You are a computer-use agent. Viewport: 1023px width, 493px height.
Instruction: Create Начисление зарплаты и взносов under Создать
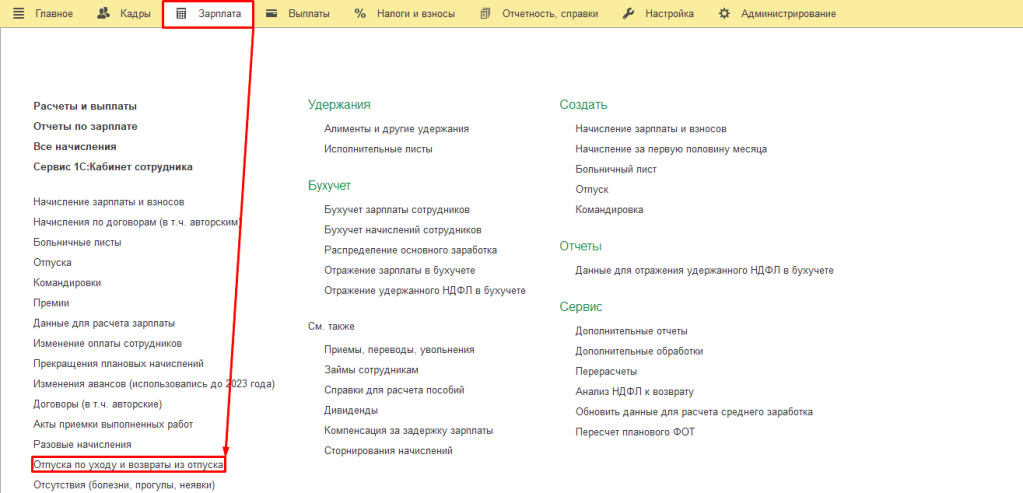(651, 129)
